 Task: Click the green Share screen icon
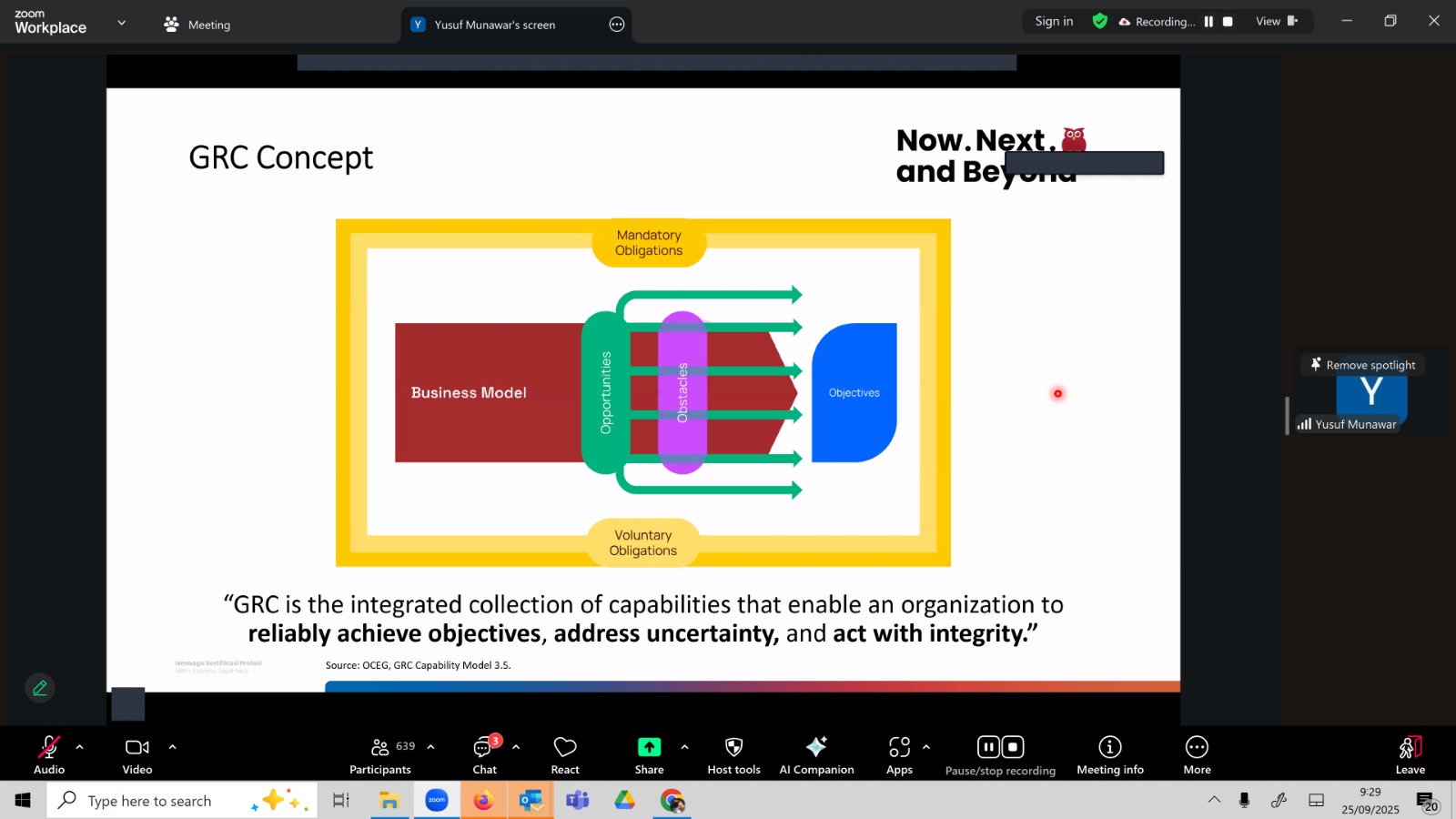coord(649,747)
